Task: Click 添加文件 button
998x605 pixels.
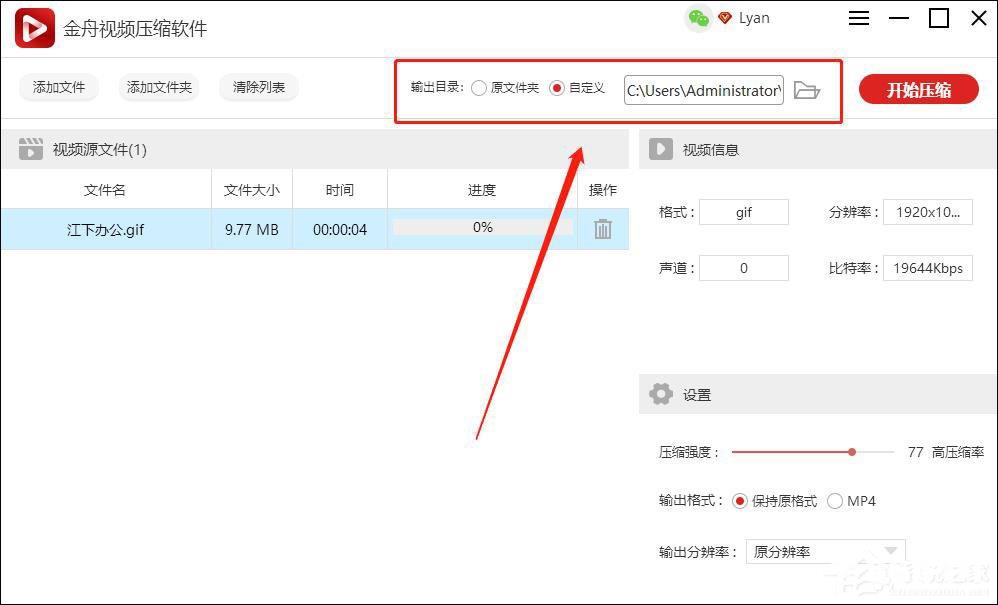Action: (x=59, y=87)
